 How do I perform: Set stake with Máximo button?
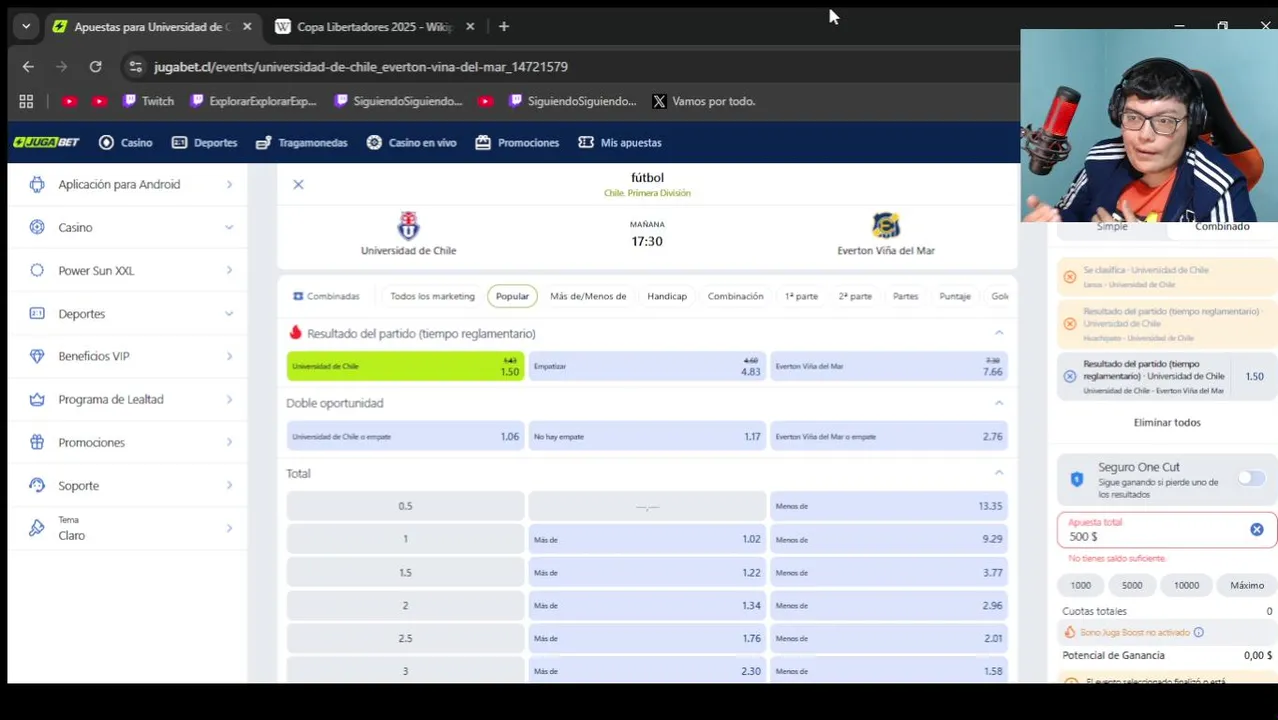tap(1247, 585)
